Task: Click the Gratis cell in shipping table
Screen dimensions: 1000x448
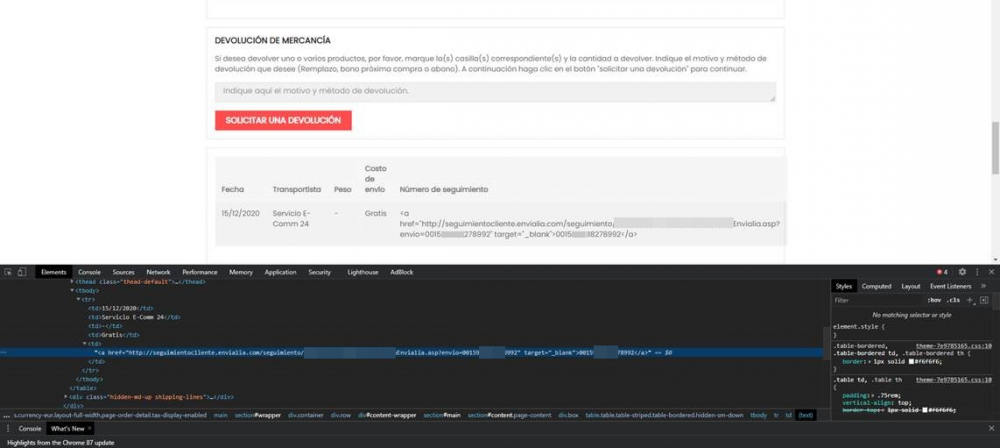Action: click(x=376, y=213)
